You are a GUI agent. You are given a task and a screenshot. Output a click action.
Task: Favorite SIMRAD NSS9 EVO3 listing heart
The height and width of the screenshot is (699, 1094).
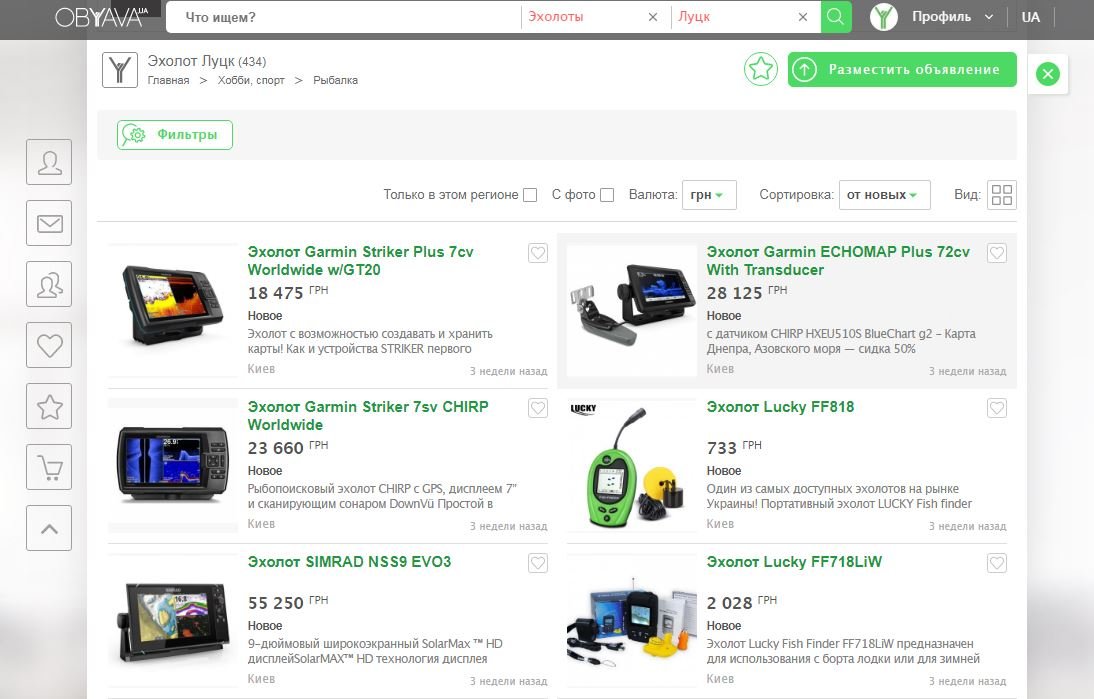(538, 563)
